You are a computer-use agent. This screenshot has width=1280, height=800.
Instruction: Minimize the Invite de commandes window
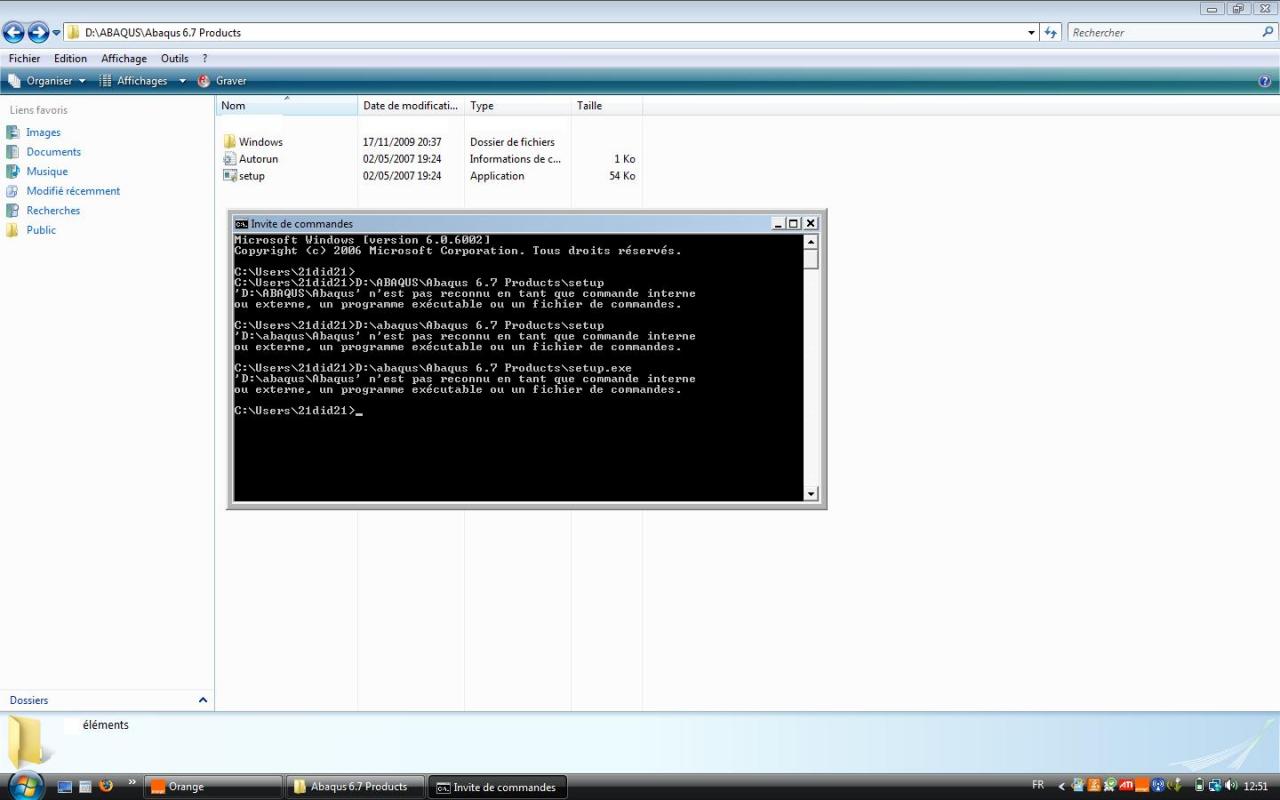(778, 224)
